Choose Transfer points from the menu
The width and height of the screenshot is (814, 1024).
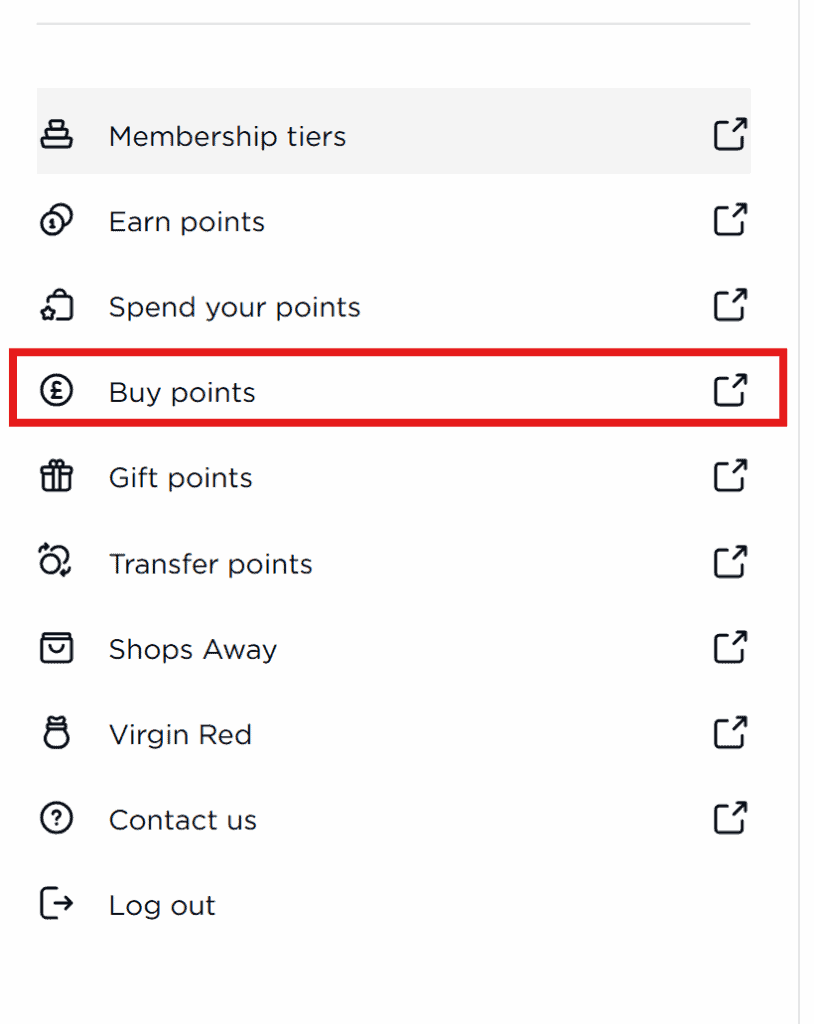(x=210, y=564)
